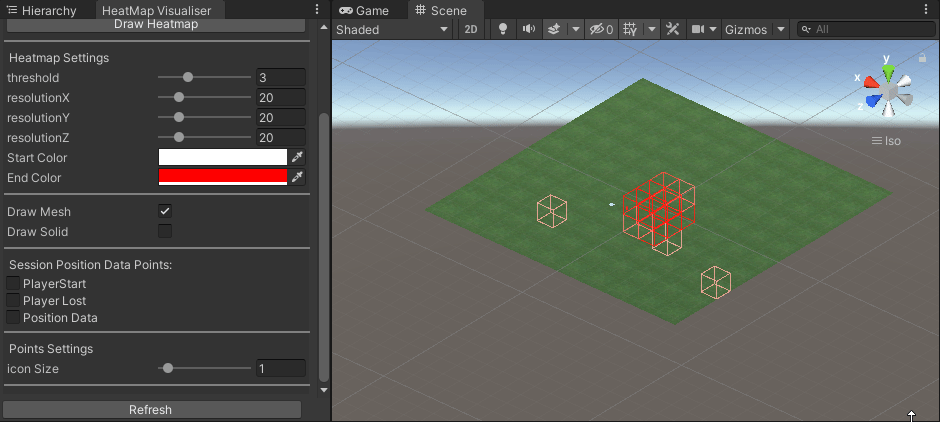940x422 pixels.
Task: Adjust the icon Size slider
Action: 204,368
